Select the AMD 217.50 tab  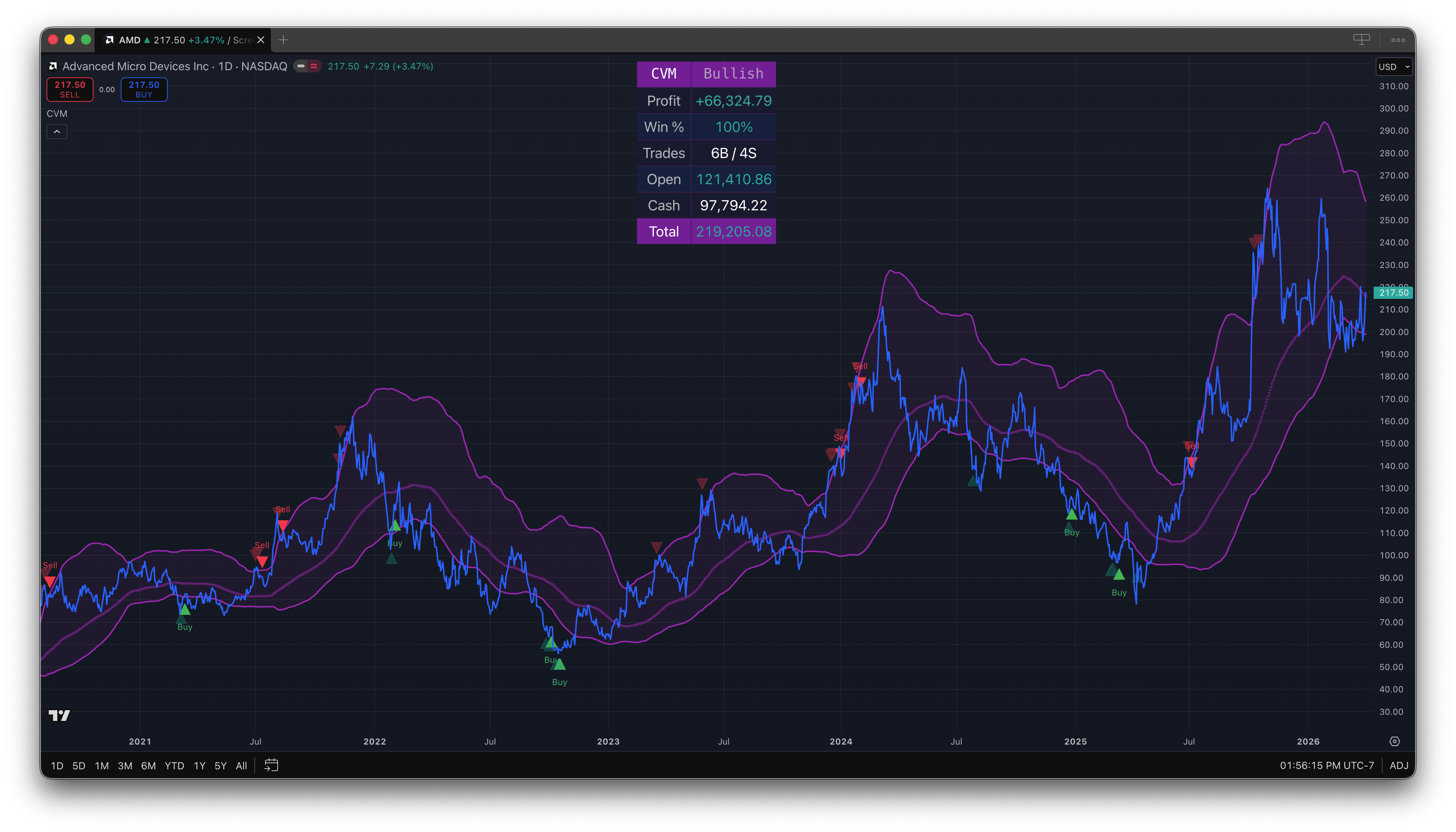pos(183,40)
